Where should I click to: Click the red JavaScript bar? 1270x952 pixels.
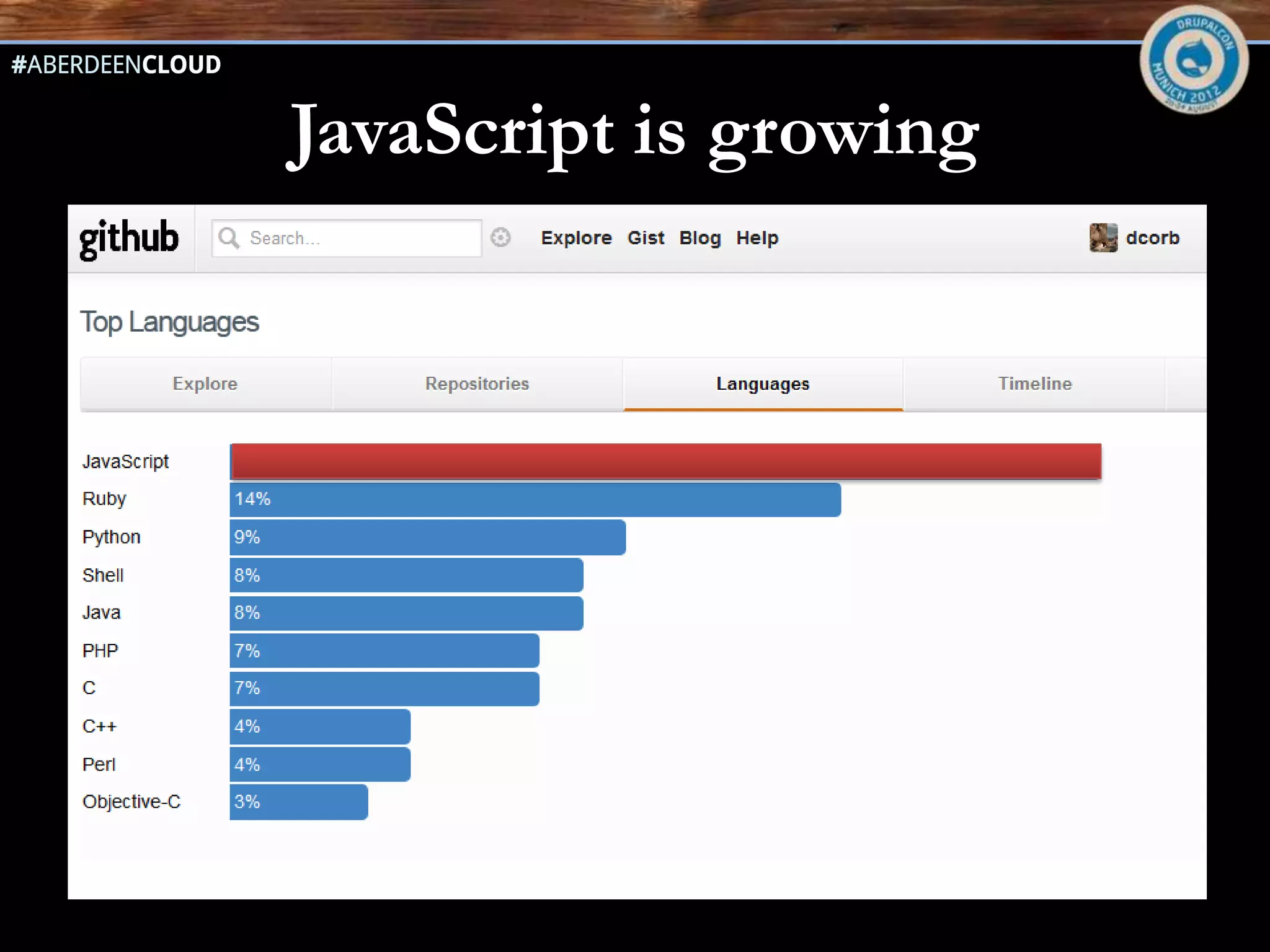[665, 461]
